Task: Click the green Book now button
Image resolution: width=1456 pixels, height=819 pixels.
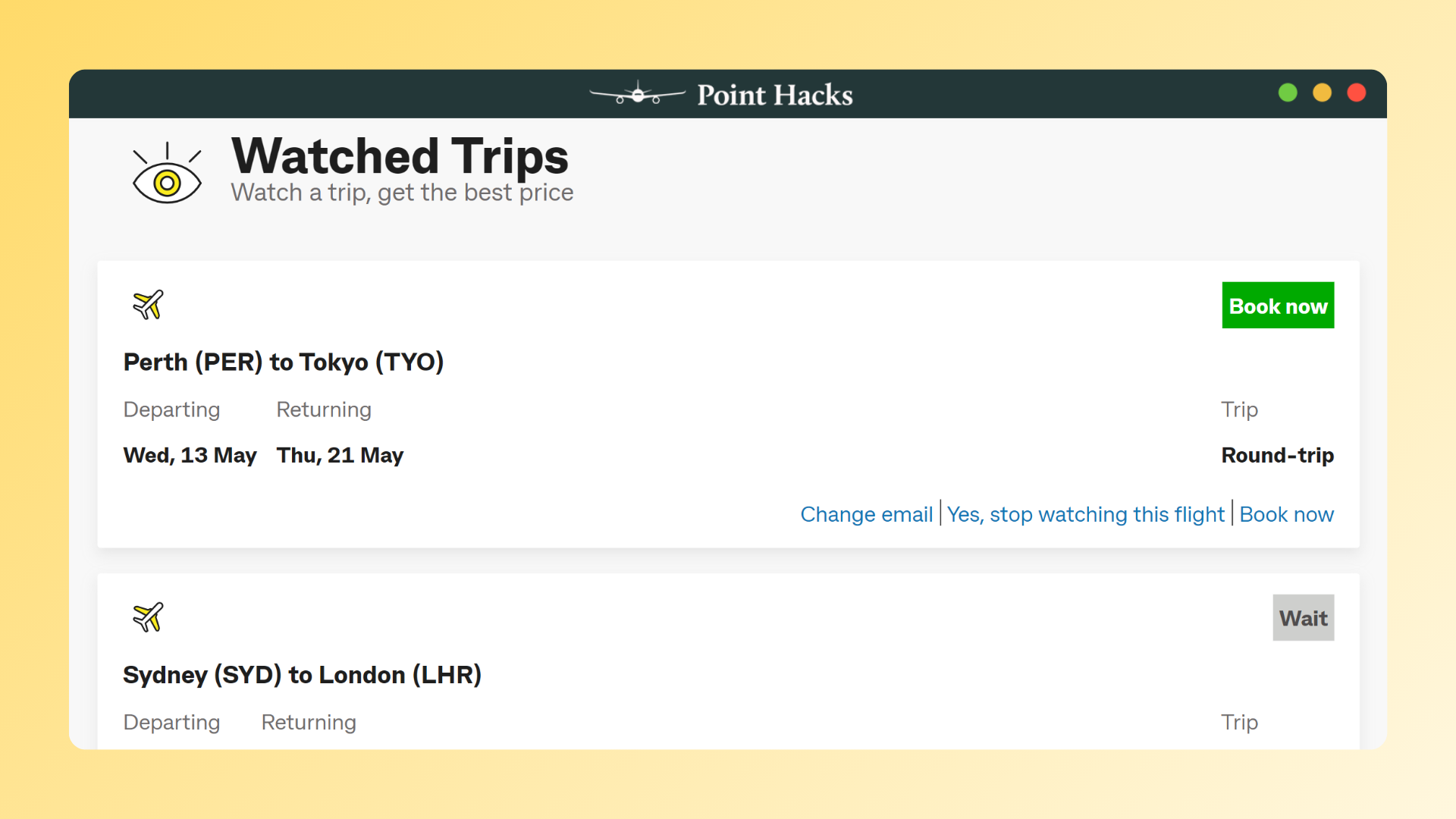Action: [x=1278, y=306]
